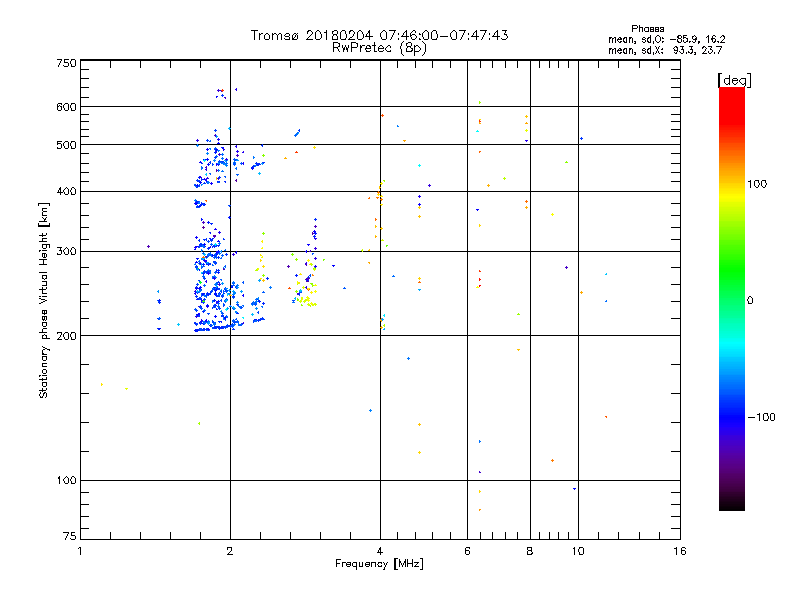Click y-axis tick label '500'
The width and height of the screenshot is (800, 600).
66,145
